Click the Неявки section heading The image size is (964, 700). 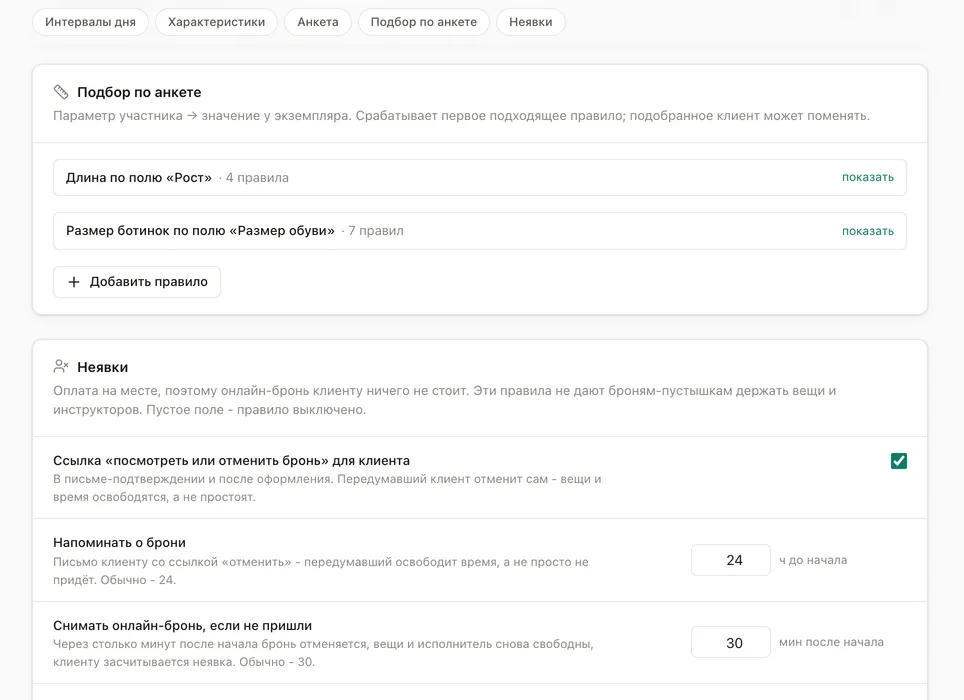(103, 368)
